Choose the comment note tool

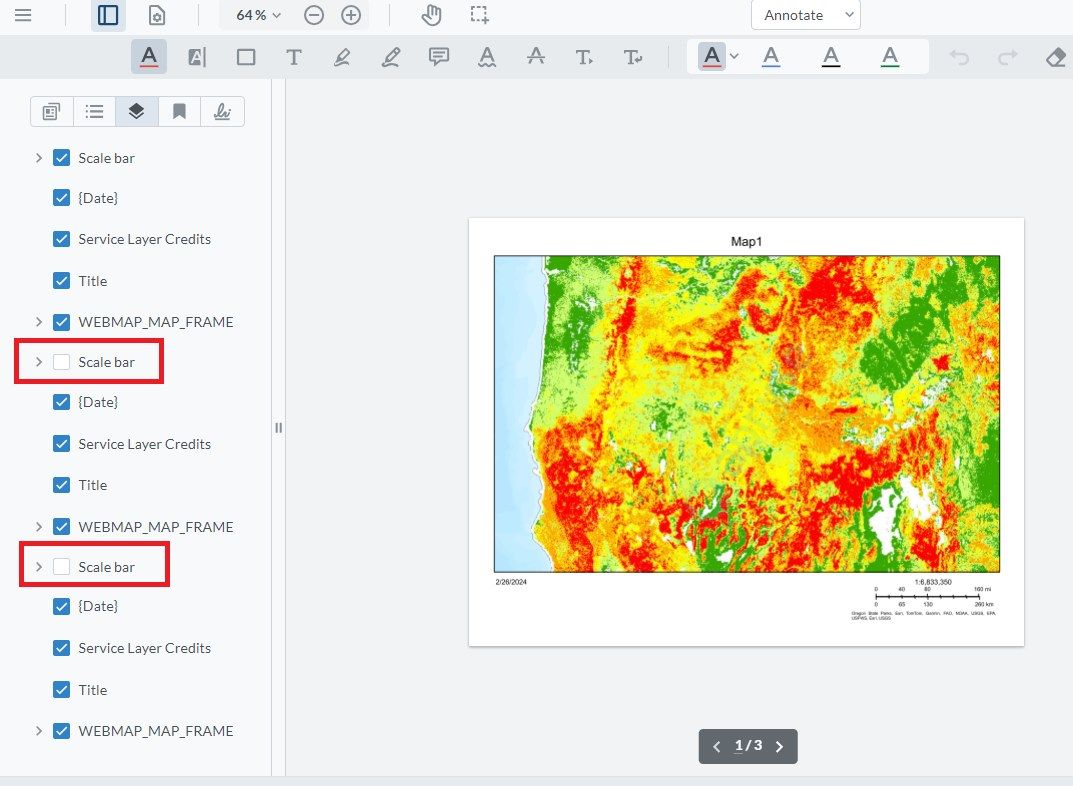[x=438, y=57]
